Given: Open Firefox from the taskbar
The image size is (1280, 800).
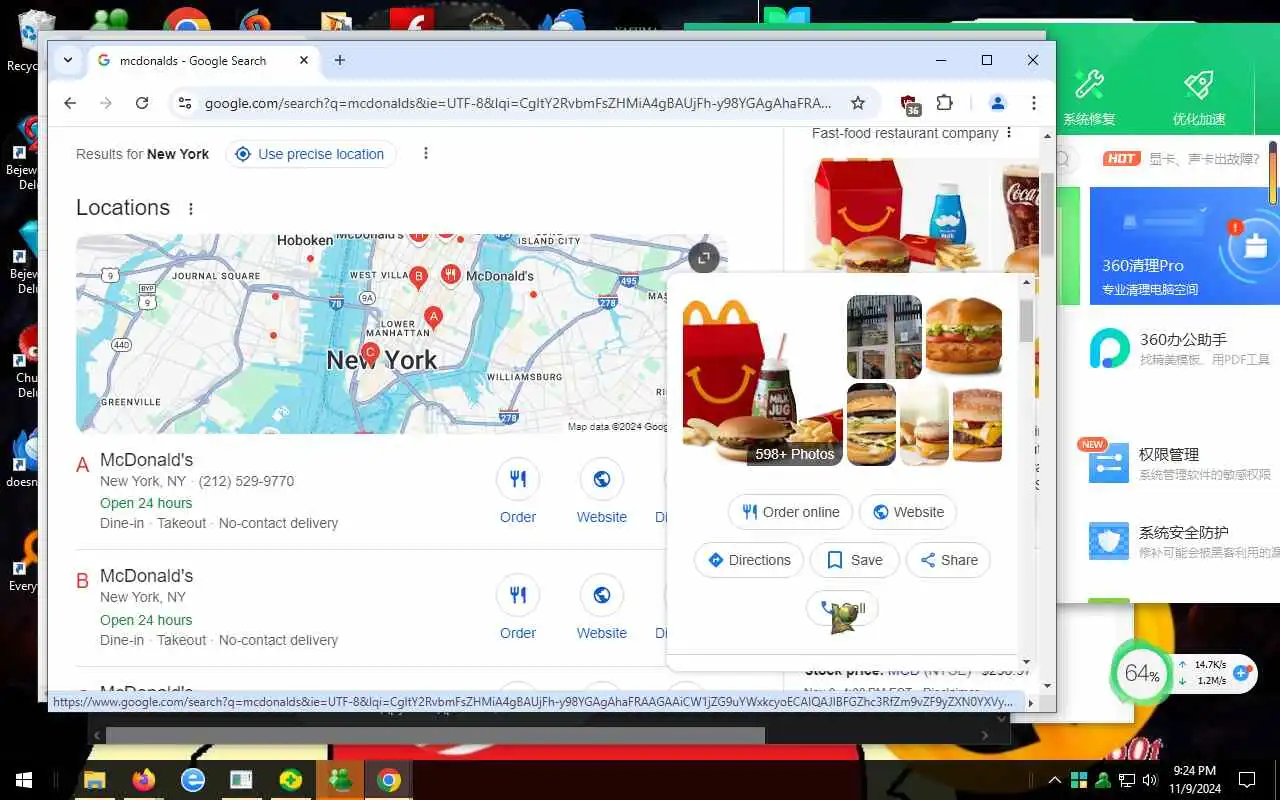Looking at the screenshot, I should (144, 780).
